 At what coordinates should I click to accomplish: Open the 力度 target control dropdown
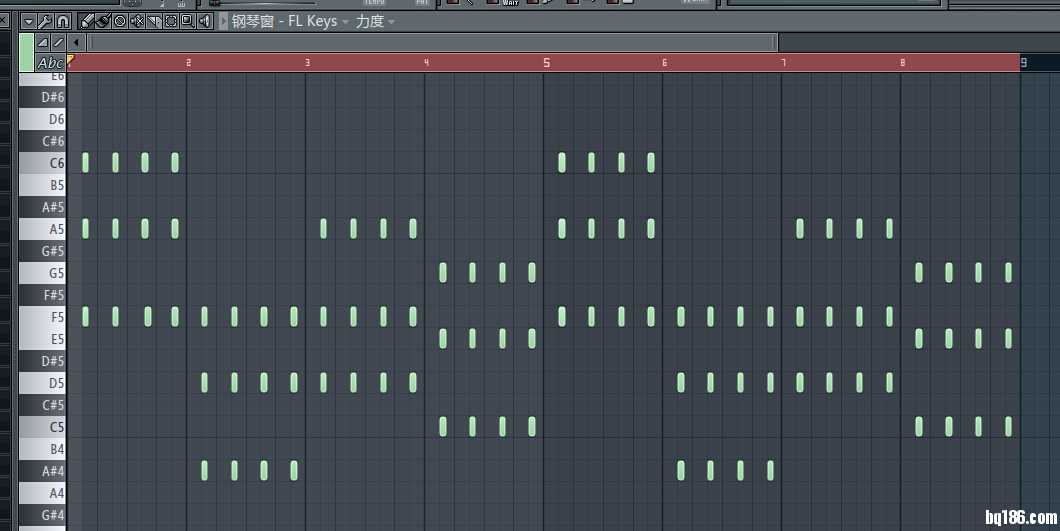click(x=391, y=21)
